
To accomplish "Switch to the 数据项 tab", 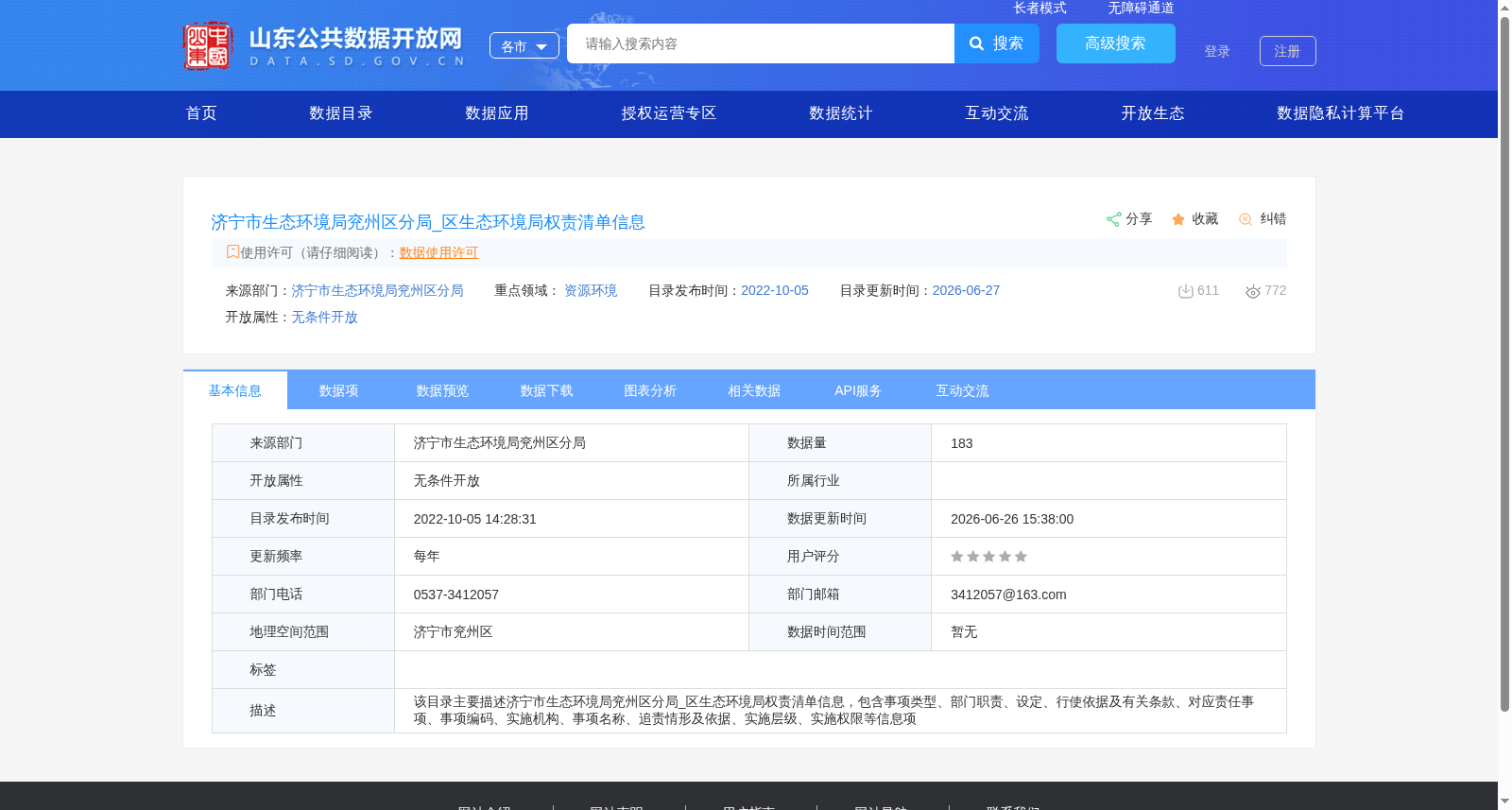I will click(339, 390).
